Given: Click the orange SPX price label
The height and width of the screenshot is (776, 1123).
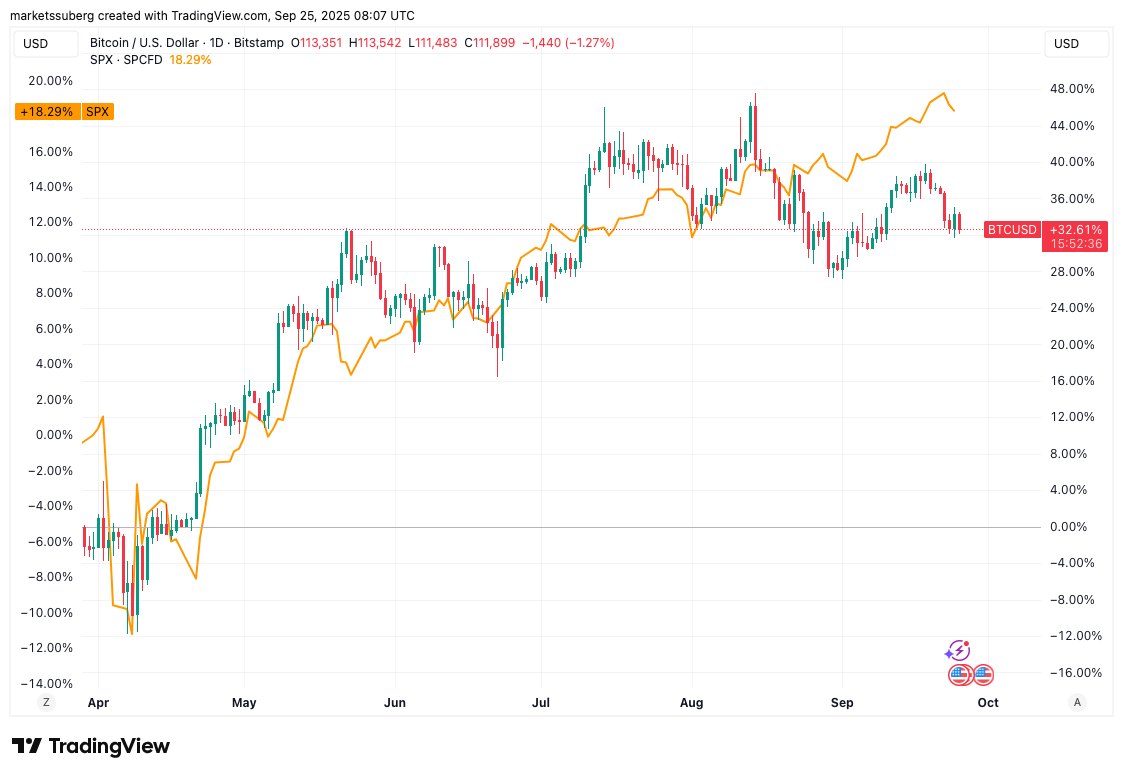Looking at the screenshot, I should pyautogui.click(x=98, y=112).
